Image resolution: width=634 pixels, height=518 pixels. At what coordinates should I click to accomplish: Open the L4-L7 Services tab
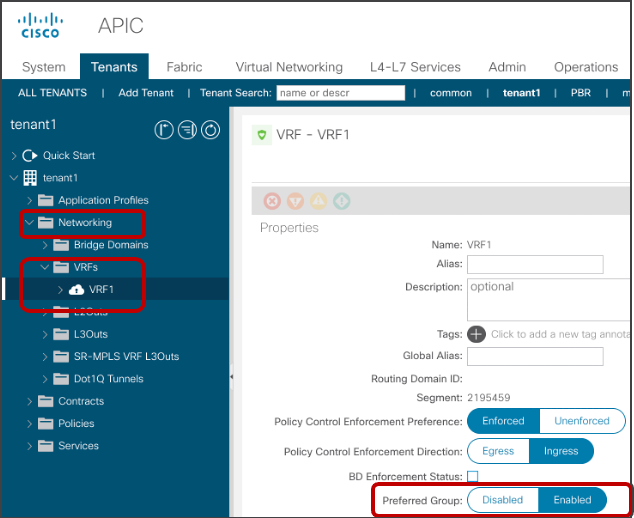click(415, 67)
